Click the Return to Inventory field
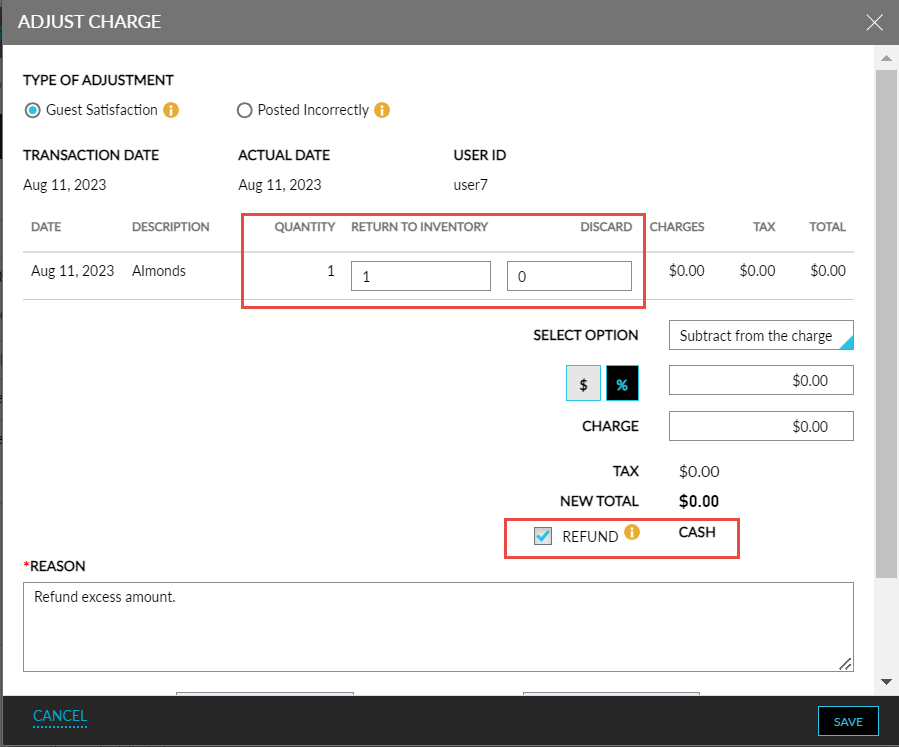Viewport: 899px width, 747px height. point(421,276)
